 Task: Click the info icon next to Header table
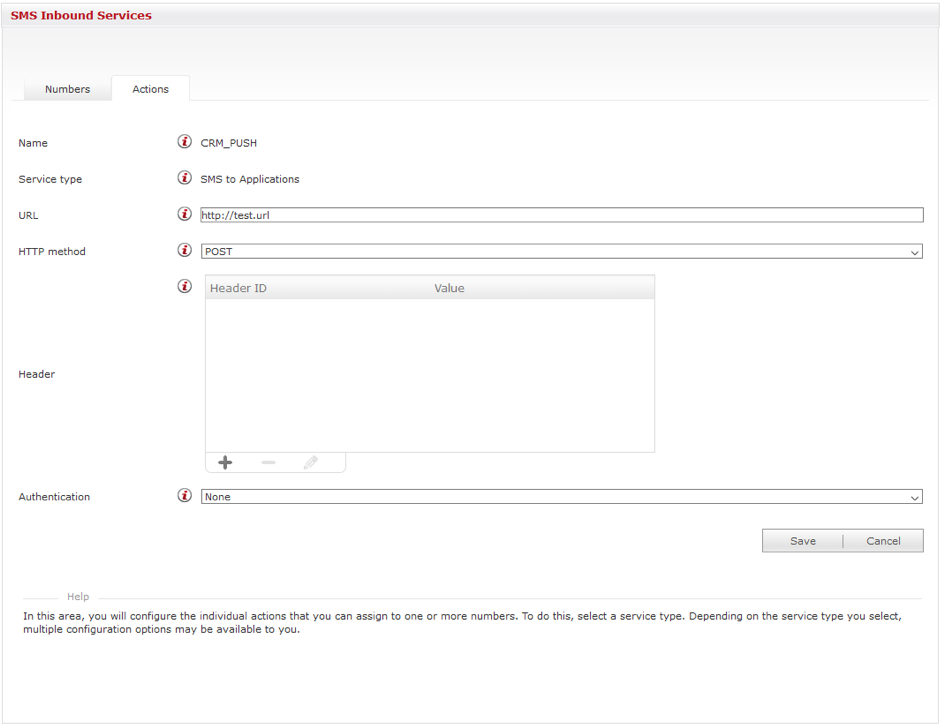point(184,287)
